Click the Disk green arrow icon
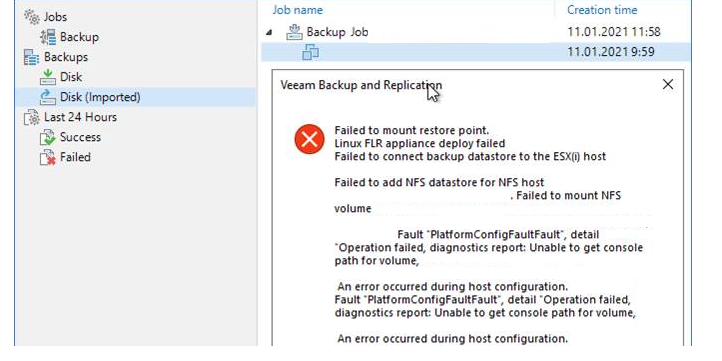Screen dimensions: 722x361 click(48, 77)
